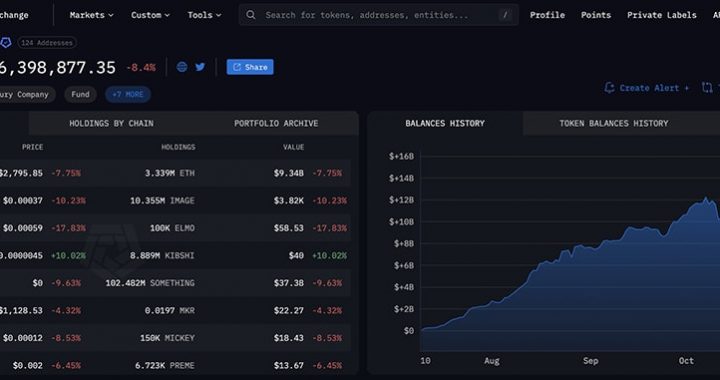Click the 8.889M KIBSHI holdings cell
720x380 pixels.
tap(162, 256)
